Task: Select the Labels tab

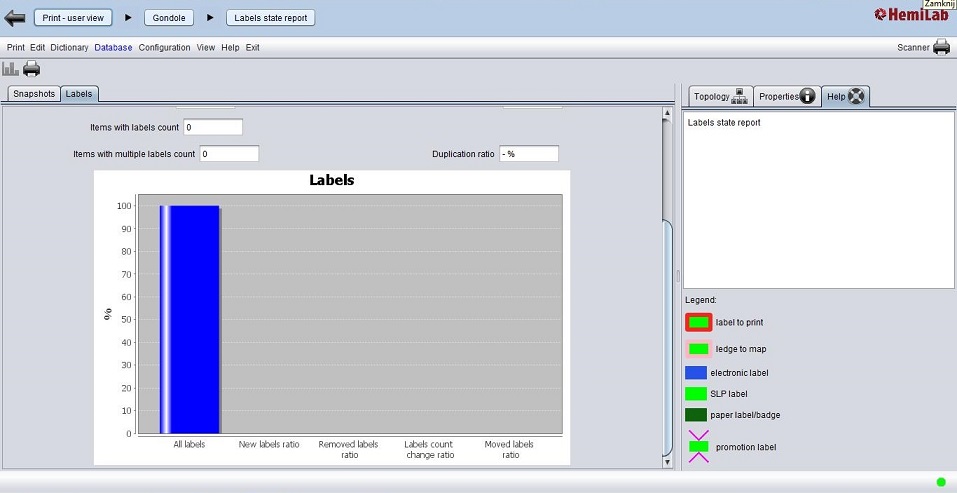Action: (79, 94)
